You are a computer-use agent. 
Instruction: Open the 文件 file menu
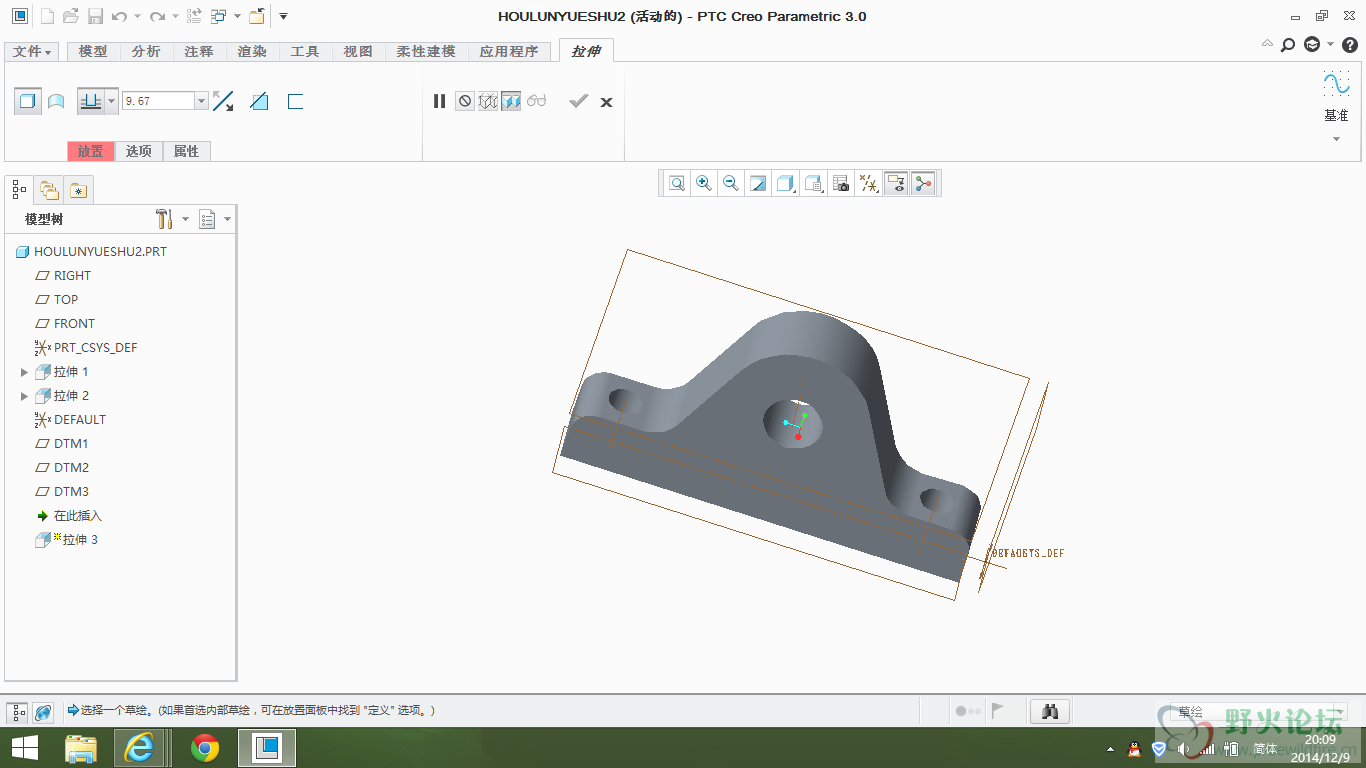coord(32,52)
